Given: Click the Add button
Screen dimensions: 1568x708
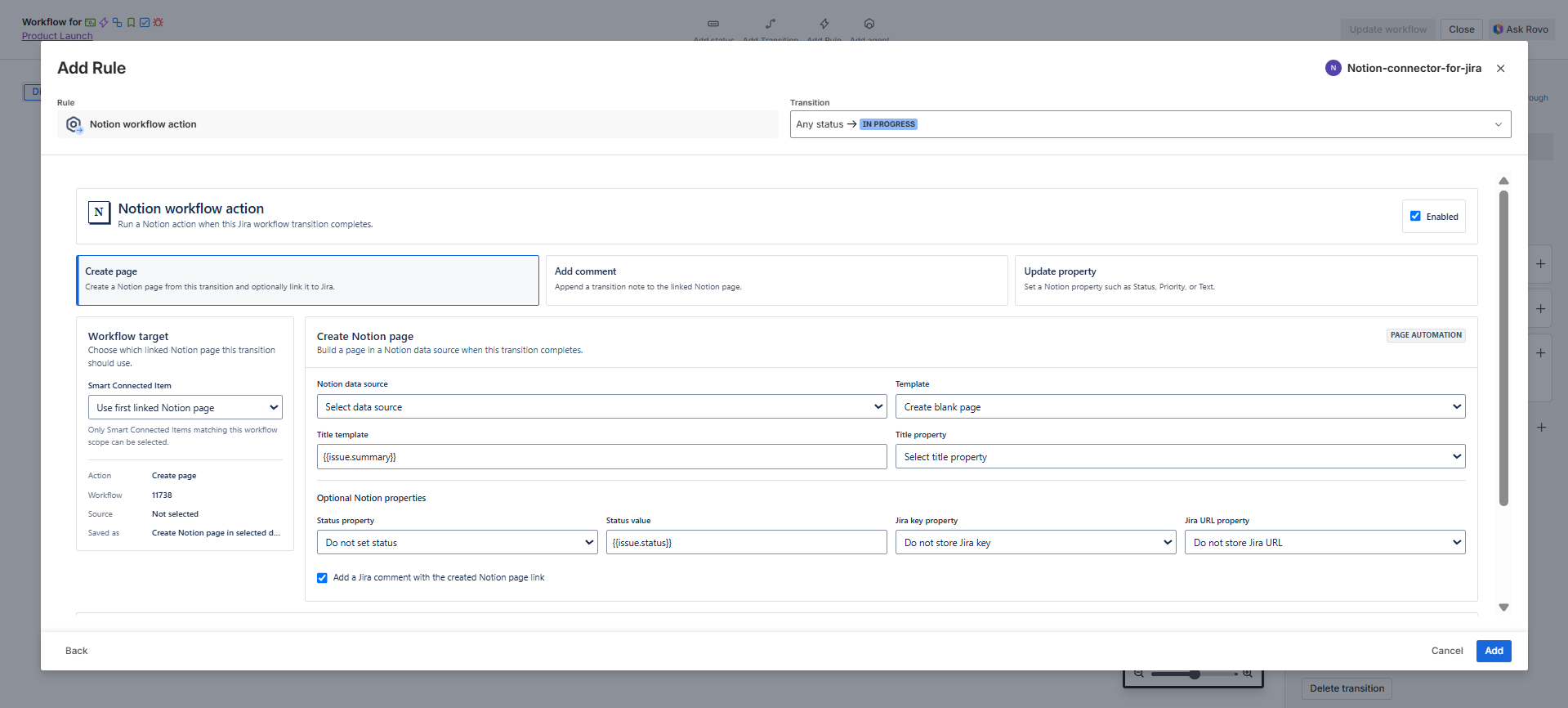Looking at the screenshot, I should click(x=1494, y=651).
